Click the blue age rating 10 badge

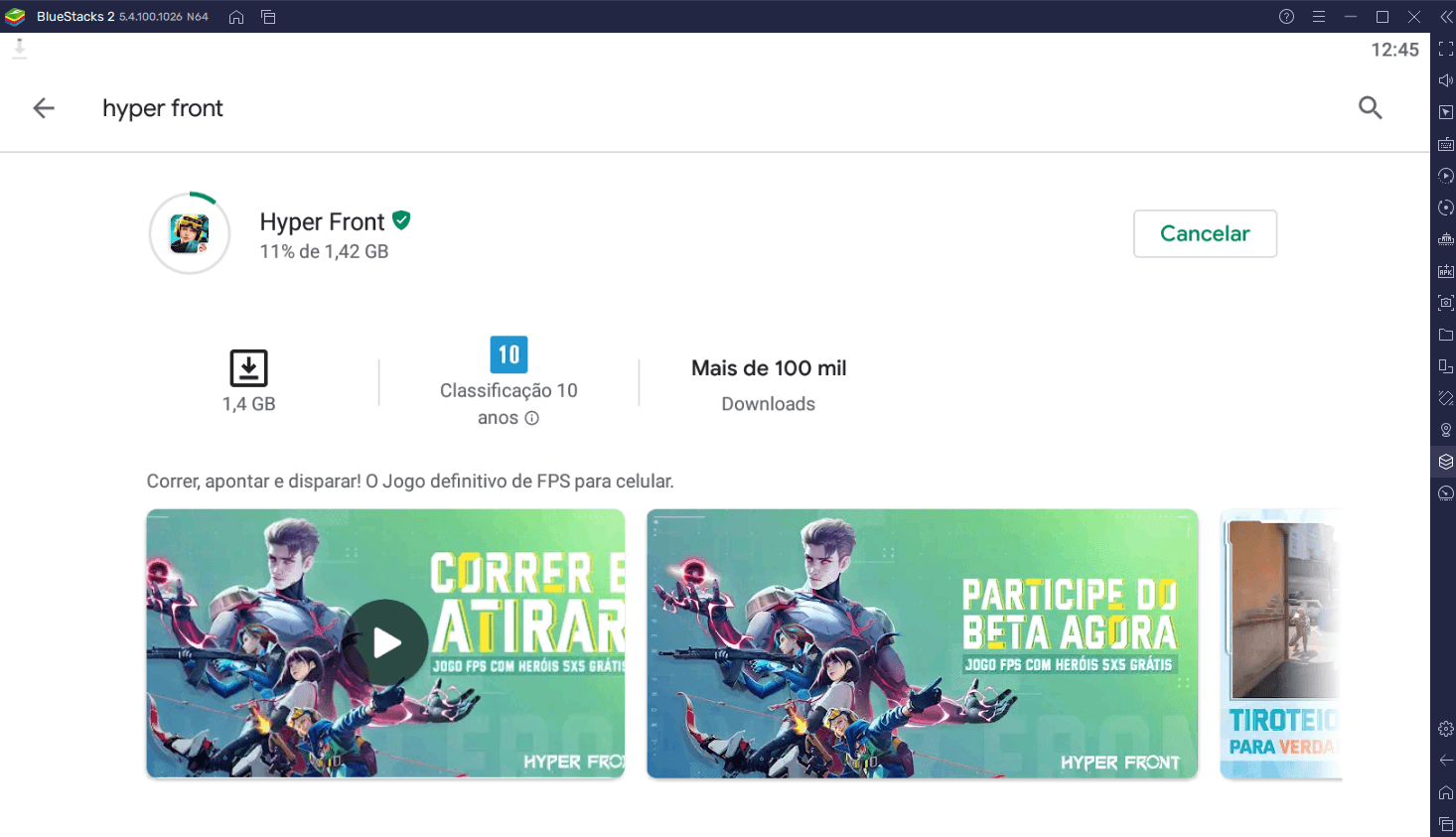coord(509,354)
